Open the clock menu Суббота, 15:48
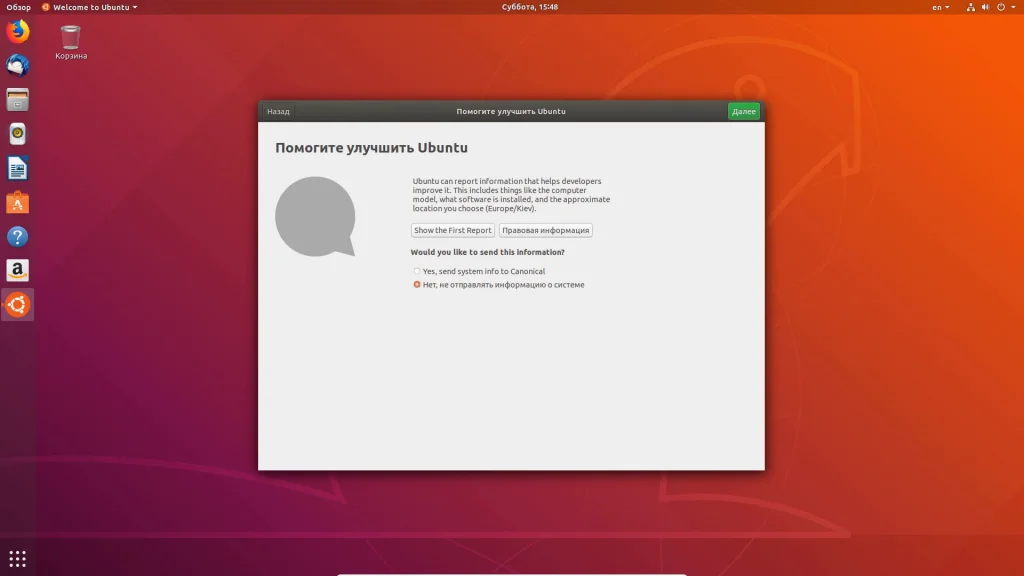The height and width of the screenshot is (576, 1024). pyautogui.click(x=530, y=7)
